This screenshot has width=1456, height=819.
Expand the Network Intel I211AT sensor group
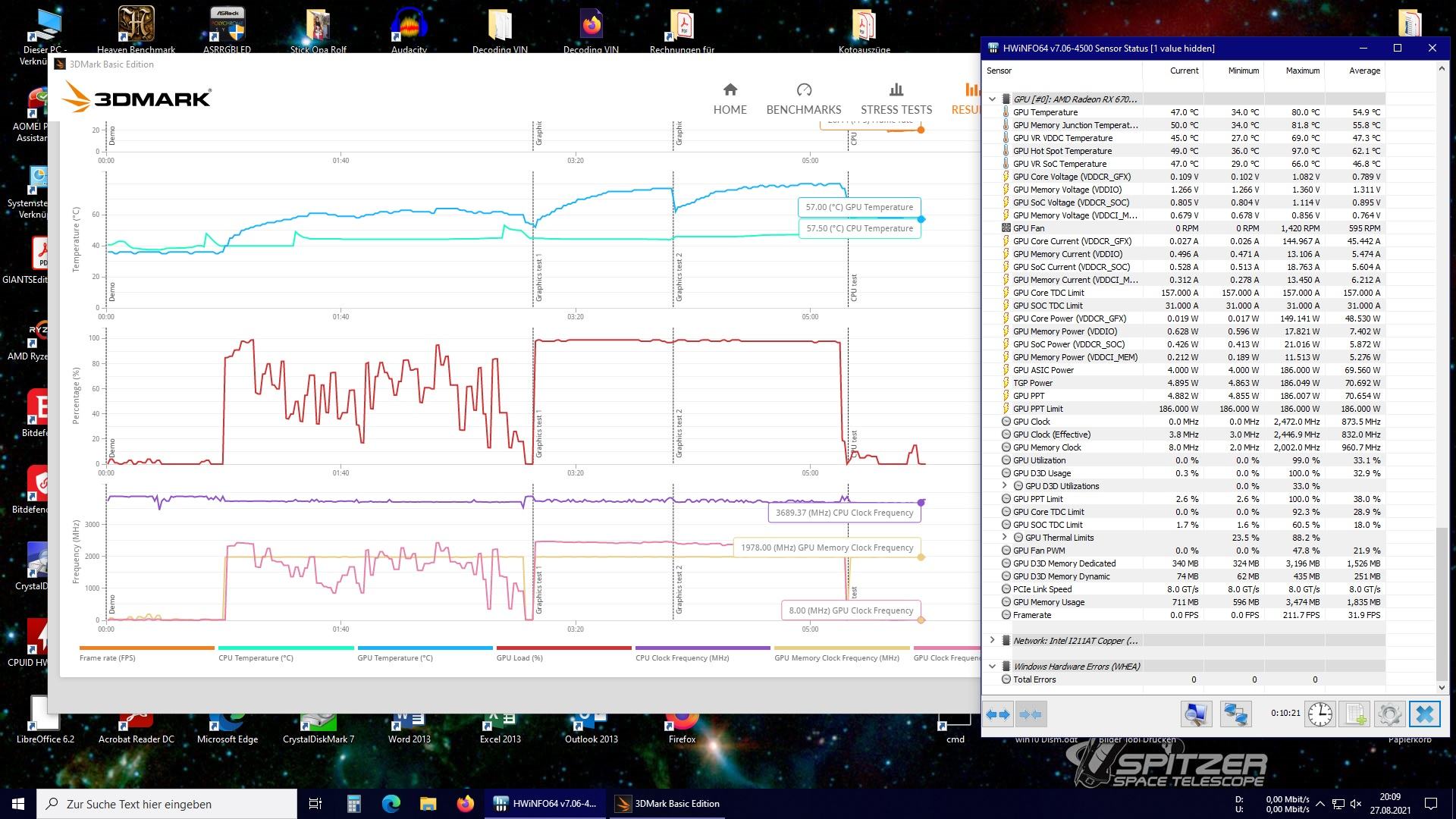[x=992, y=641]
